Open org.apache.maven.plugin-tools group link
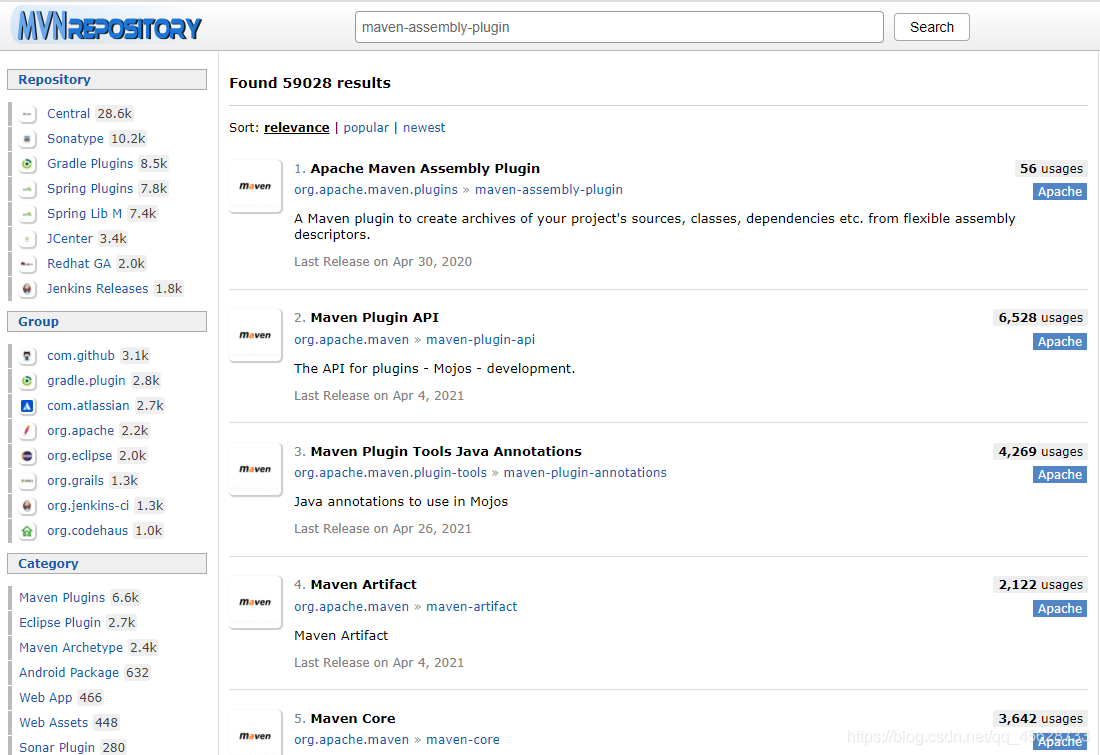 390,473
